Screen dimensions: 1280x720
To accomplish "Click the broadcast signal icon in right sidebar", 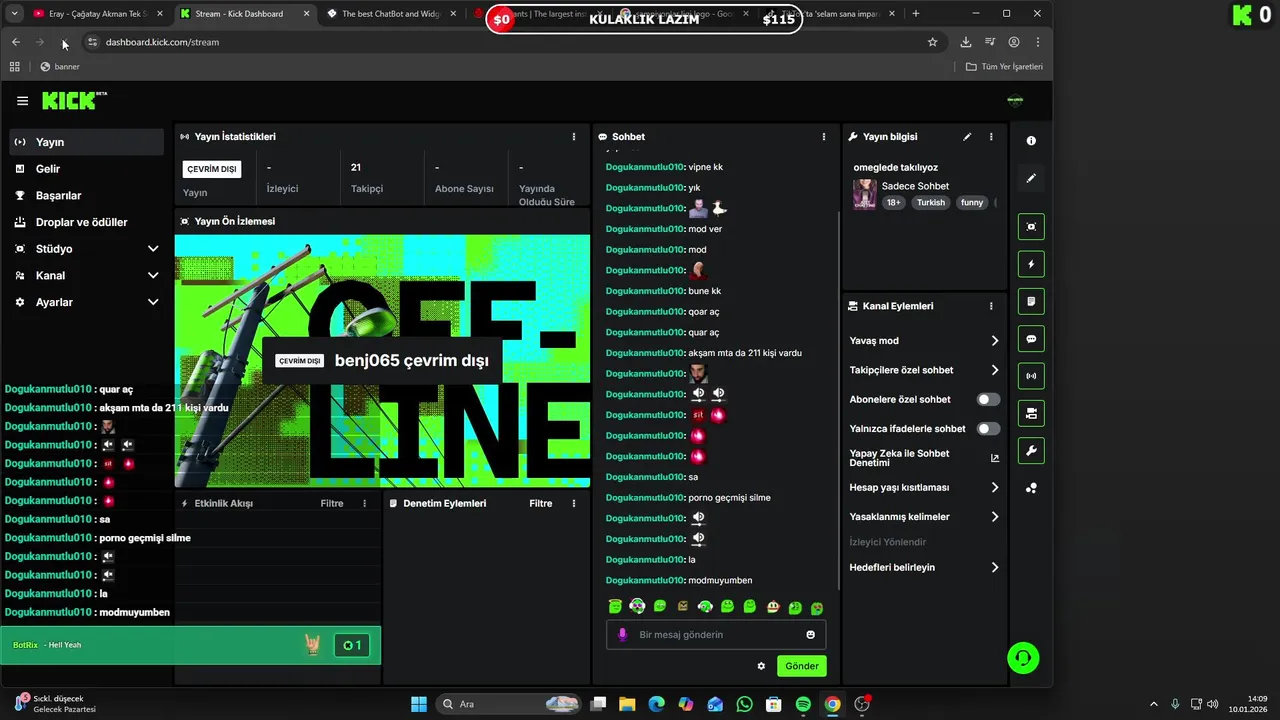I will click(1031, 376).
